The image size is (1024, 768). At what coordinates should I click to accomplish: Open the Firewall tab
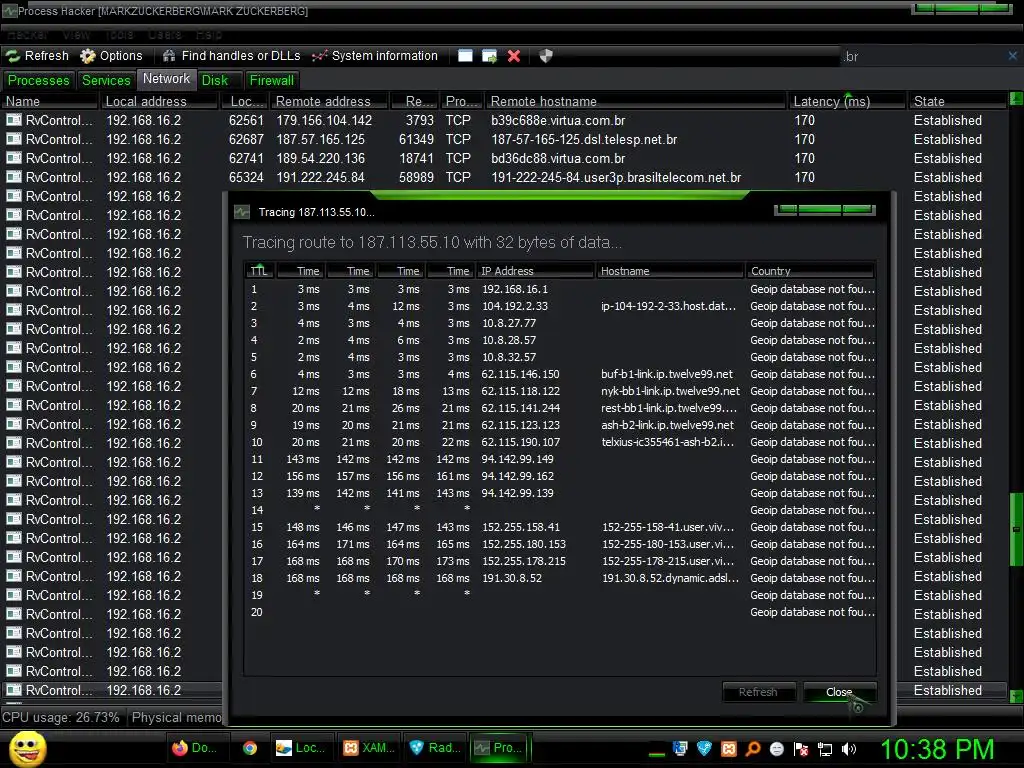pyautogui.click(x=272, y=80)
